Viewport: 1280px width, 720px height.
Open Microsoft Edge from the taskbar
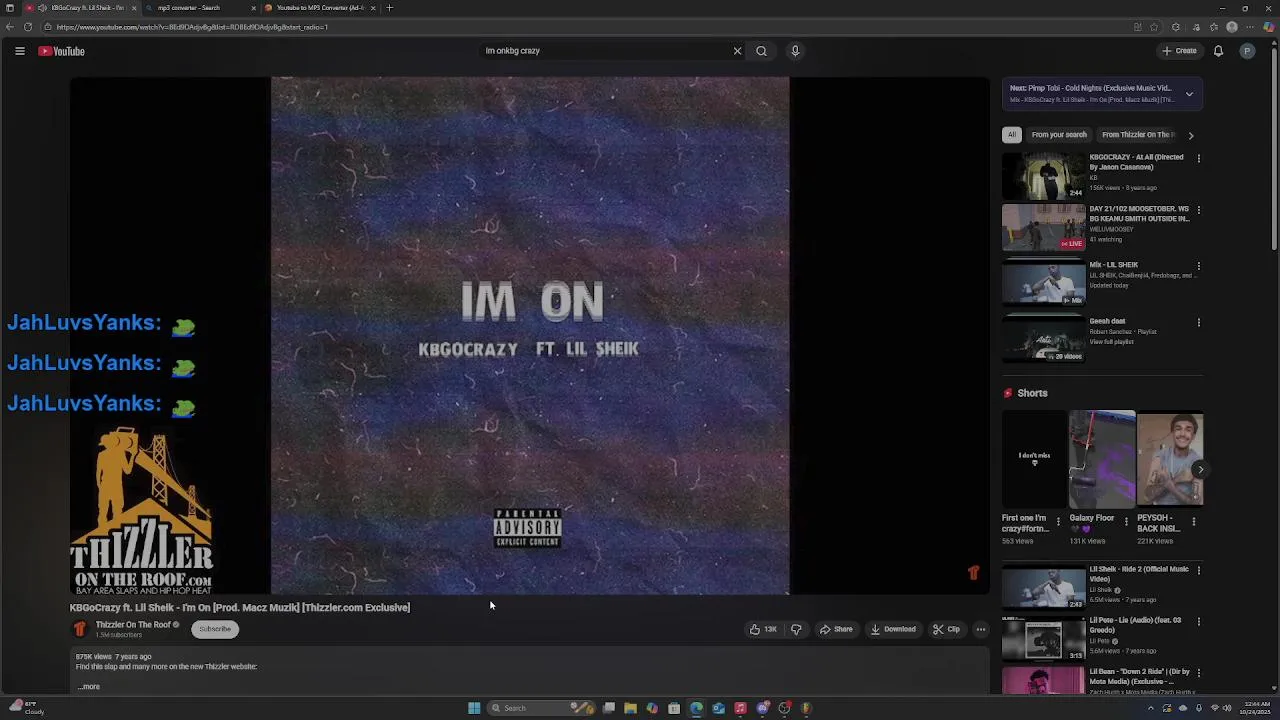click(696, 708)
